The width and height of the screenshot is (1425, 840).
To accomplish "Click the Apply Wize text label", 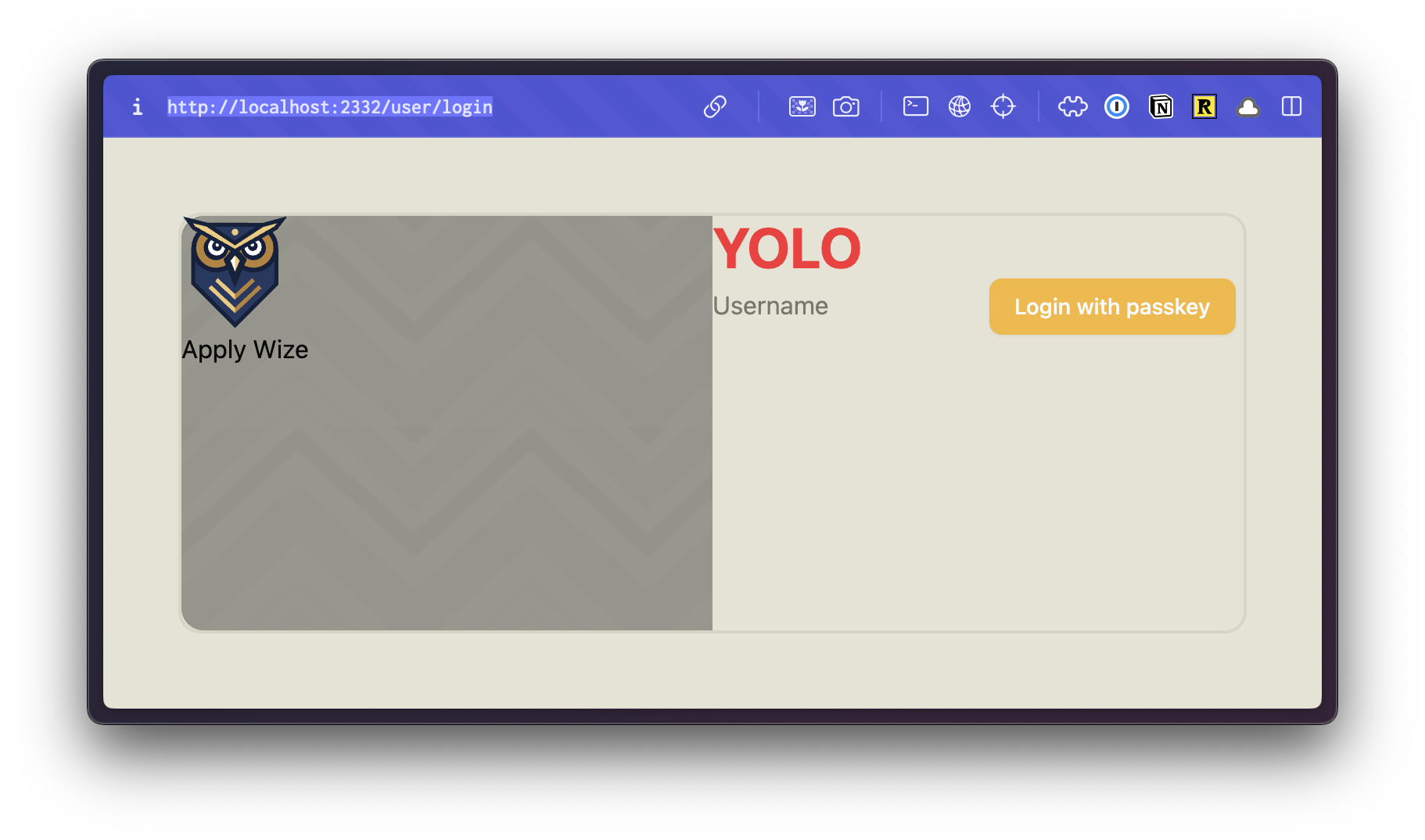I will [x=245, y=350].
